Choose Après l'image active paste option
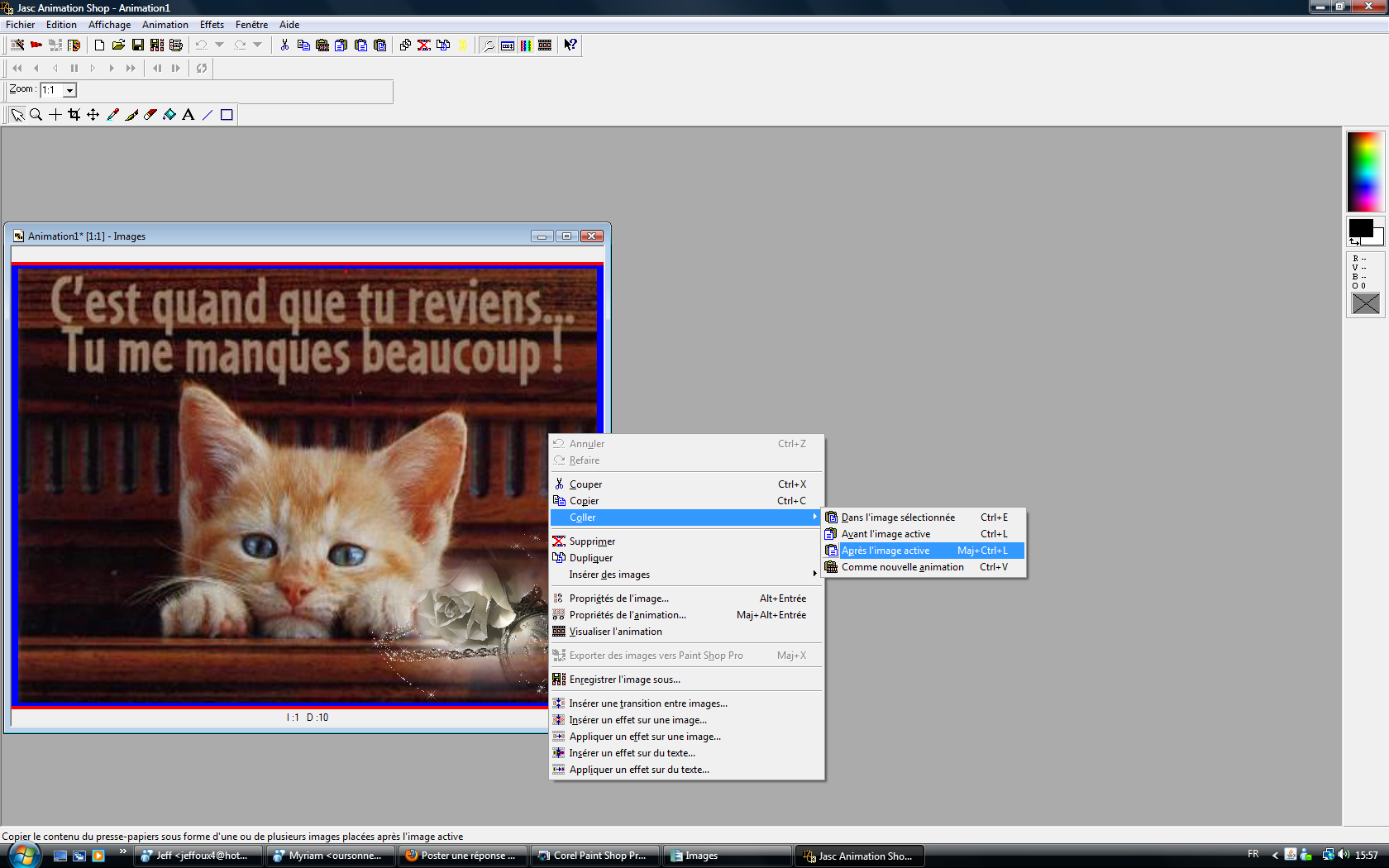 pos(924,551)
